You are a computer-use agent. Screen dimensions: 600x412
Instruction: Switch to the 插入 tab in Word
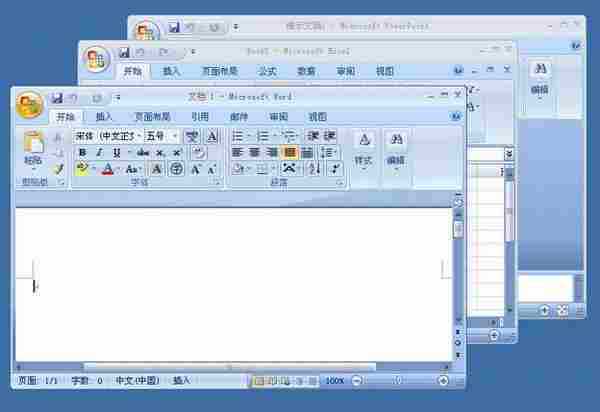click(x=105, y=117)
